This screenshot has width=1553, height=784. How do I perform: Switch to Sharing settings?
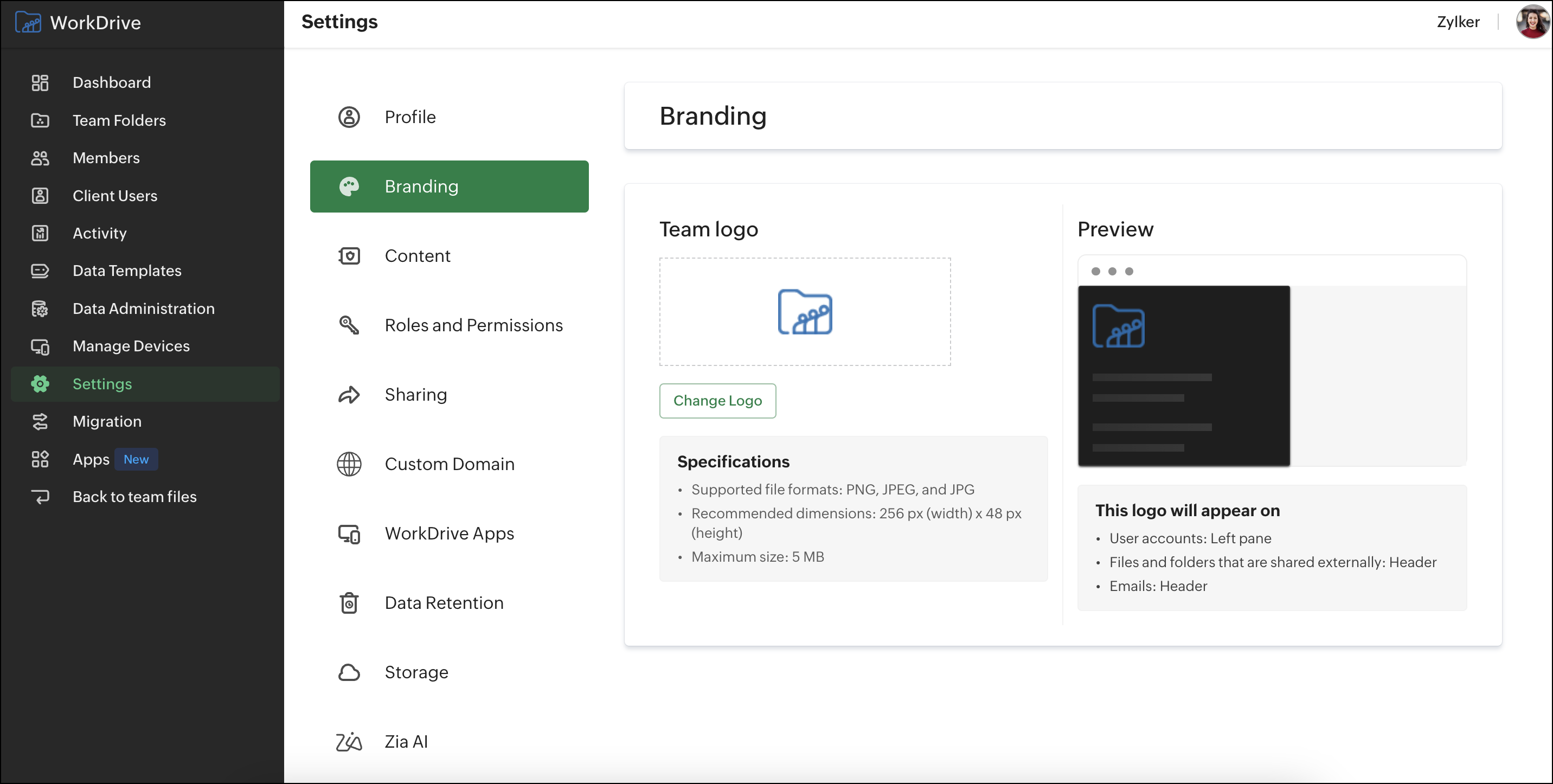tap(449, 395)
